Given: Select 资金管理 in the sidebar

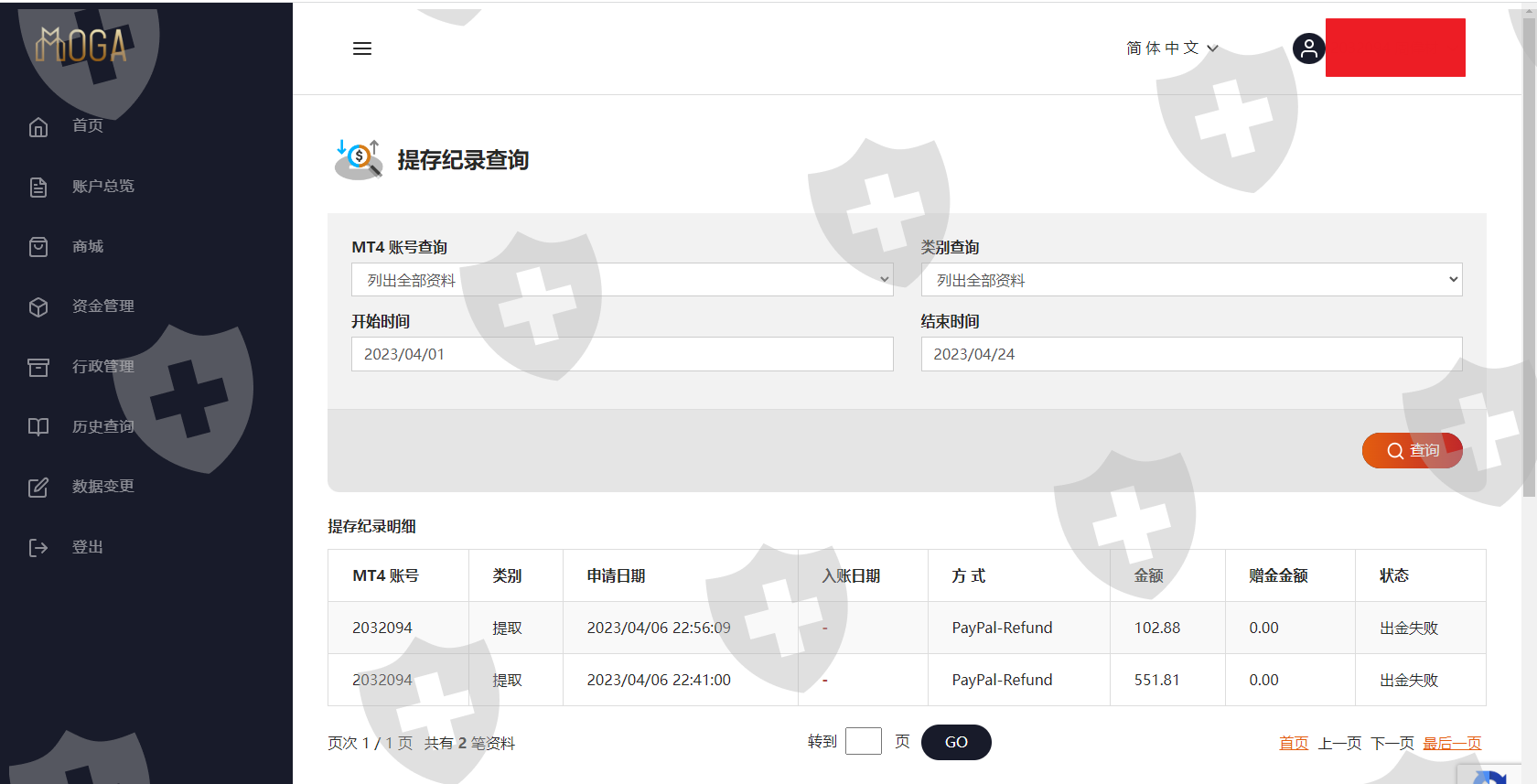Looking at the screenshot, I should pyautogui.click(x=103, y=306).
